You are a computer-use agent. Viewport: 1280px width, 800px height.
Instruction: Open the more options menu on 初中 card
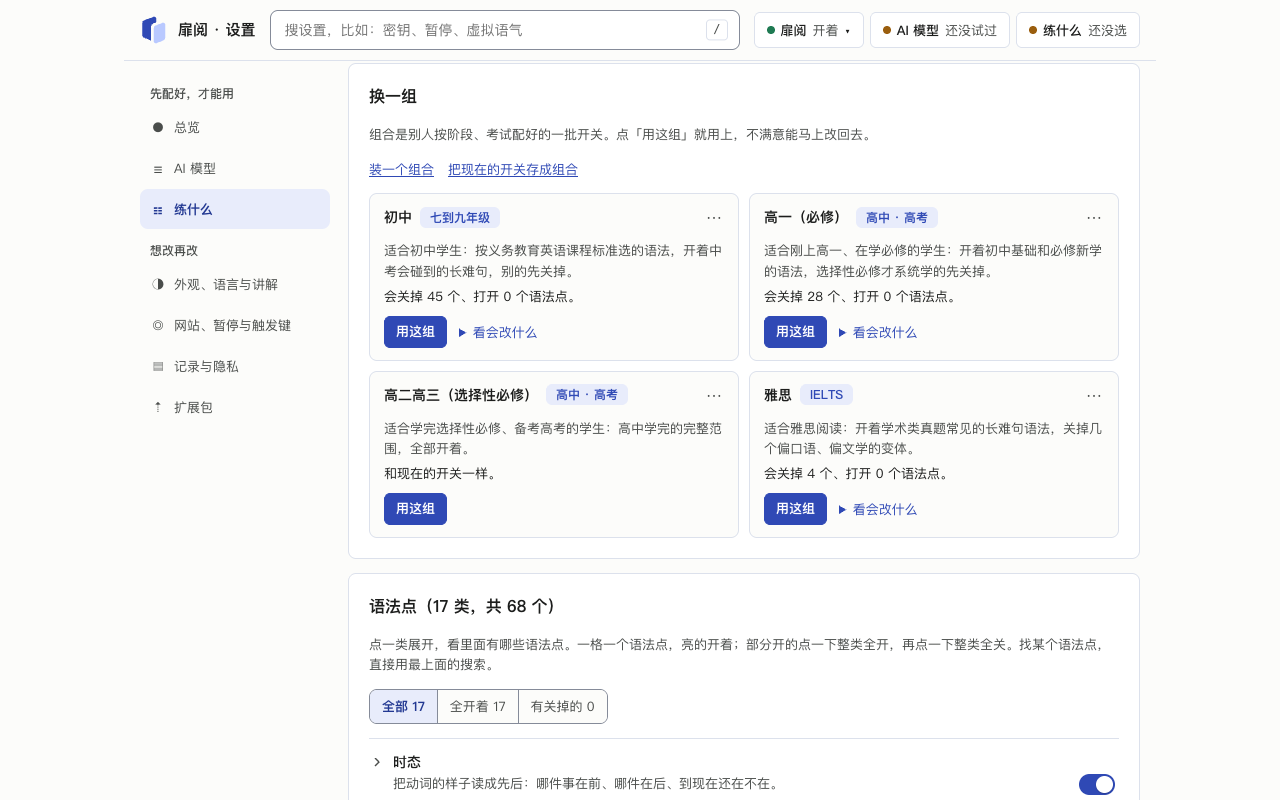tap(714, 218)
